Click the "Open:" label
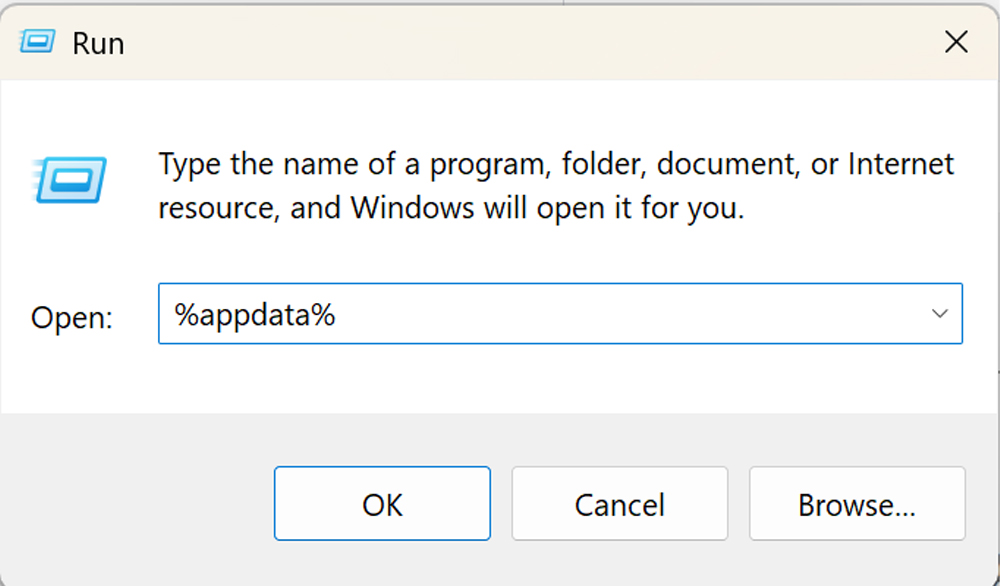The image size is (1000, 586). tap(72, 317)
